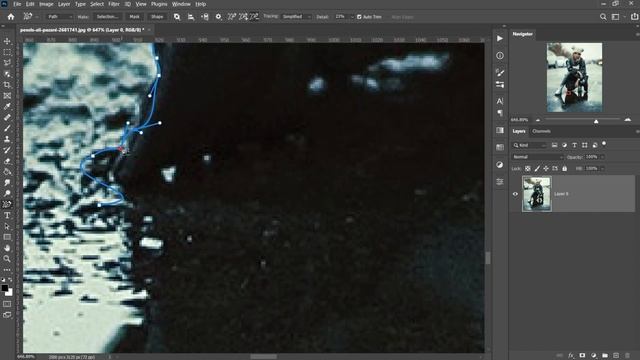This screenshot has height=360, width=640.
Task: Open the Normal blend mode dropdown
Action: click(537, 157)
